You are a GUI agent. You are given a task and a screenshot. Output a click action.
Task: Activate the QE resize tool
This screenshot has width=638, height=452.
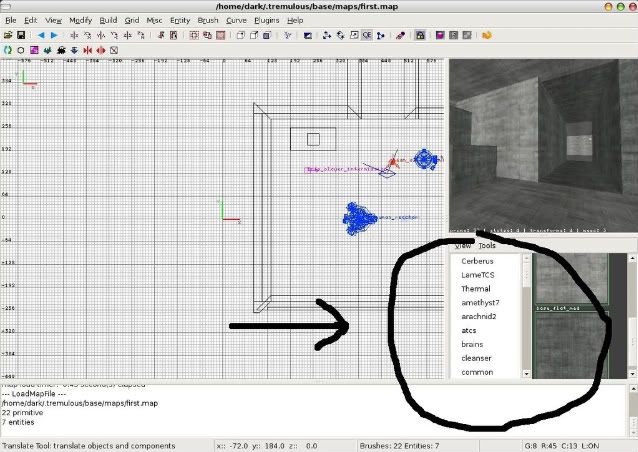point(367,35)
